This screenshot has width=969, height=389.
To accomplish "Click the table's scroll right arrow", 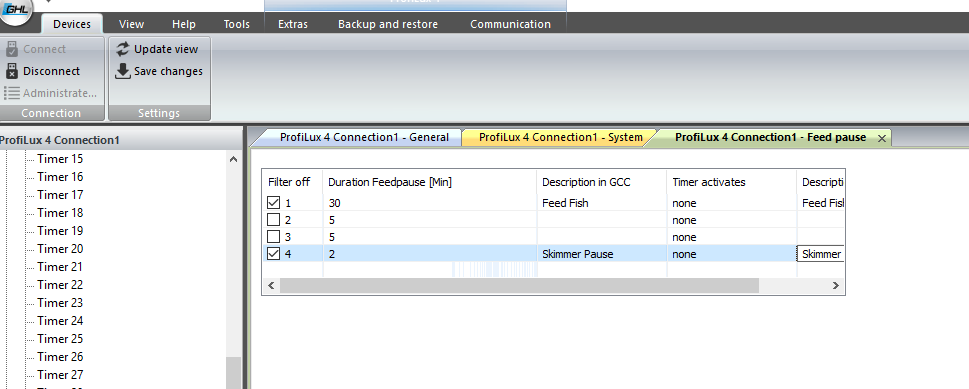I will [x=836, y=286].
